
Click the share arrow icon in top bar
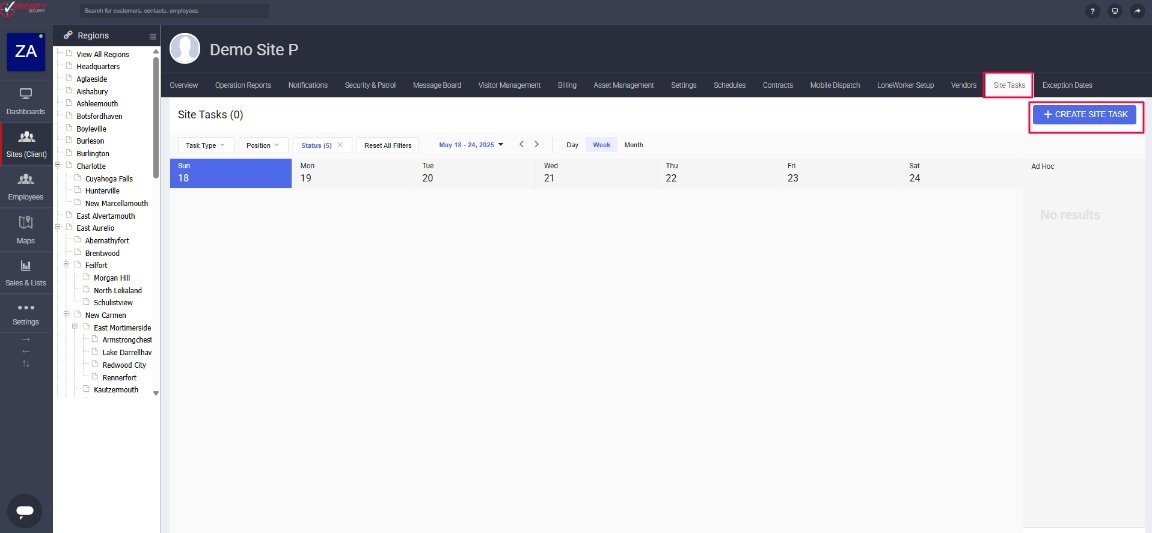(x=1137, y=11)
